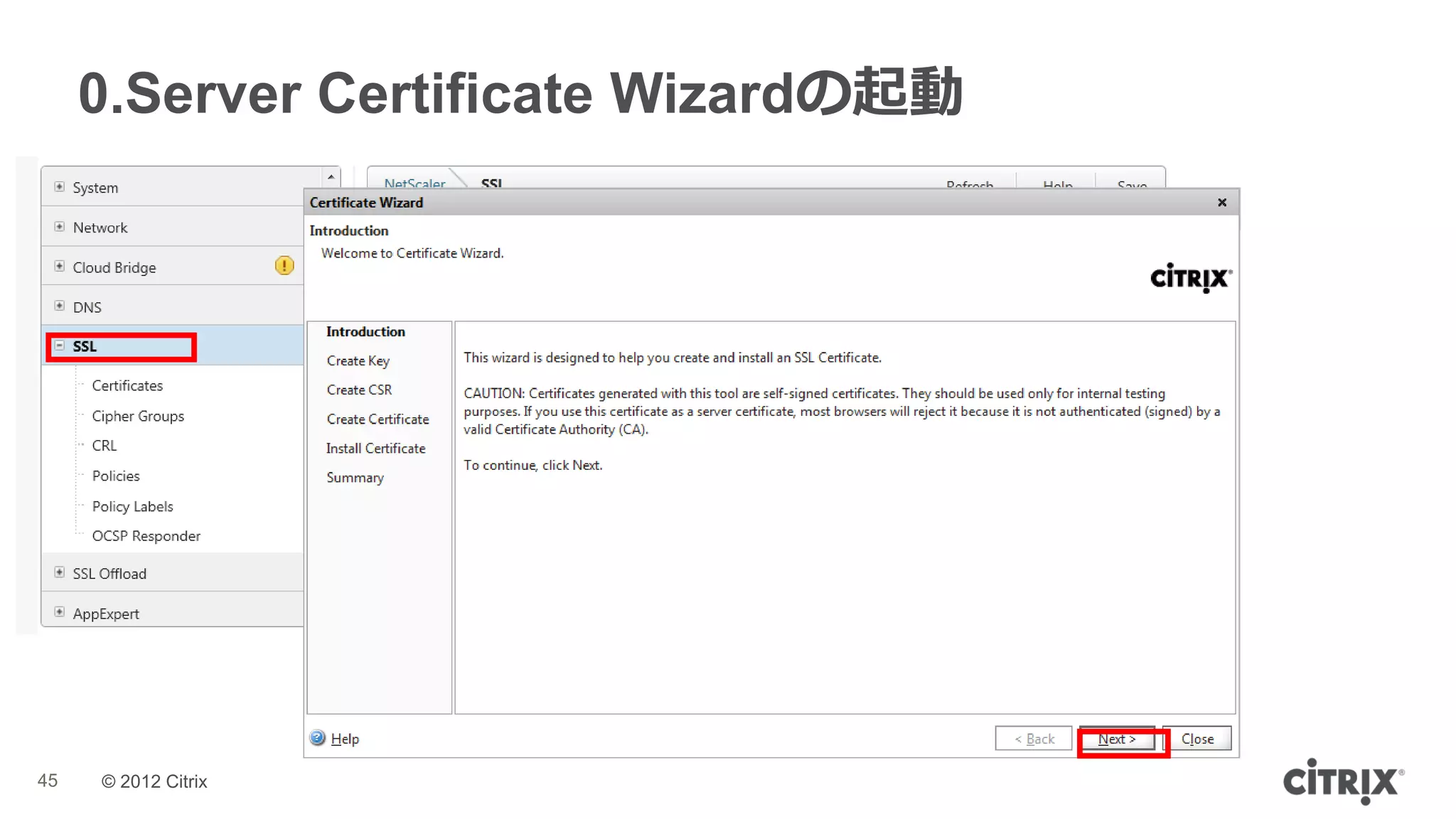Click NetScaler breadcrumb link
Screen dimensions: 1456x819
coord(414,183)
